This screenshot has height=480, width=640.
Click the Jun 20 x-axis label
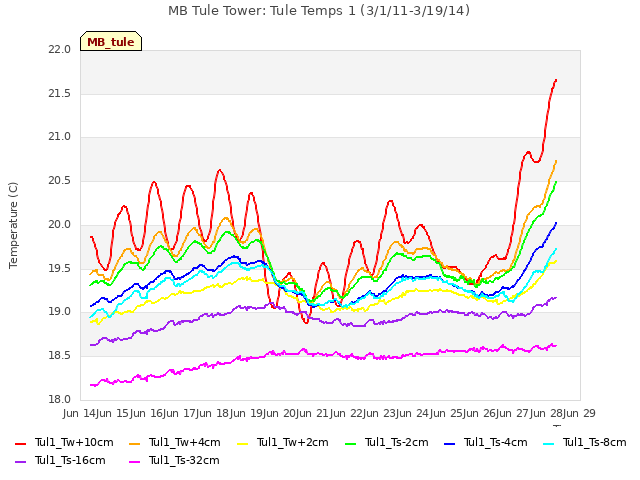click(280, 413)
